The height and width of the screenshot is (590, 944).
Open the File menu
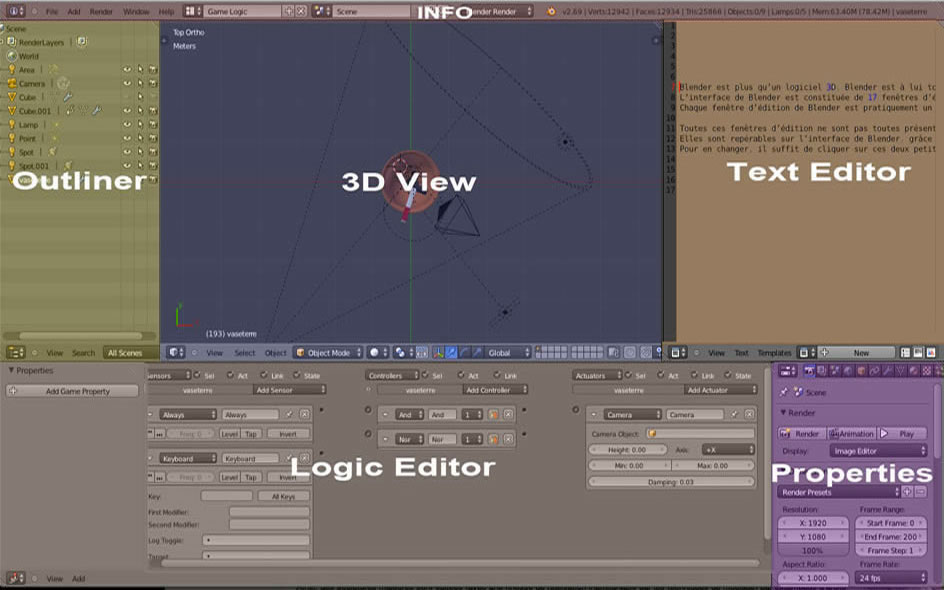[x=52, y=11]
